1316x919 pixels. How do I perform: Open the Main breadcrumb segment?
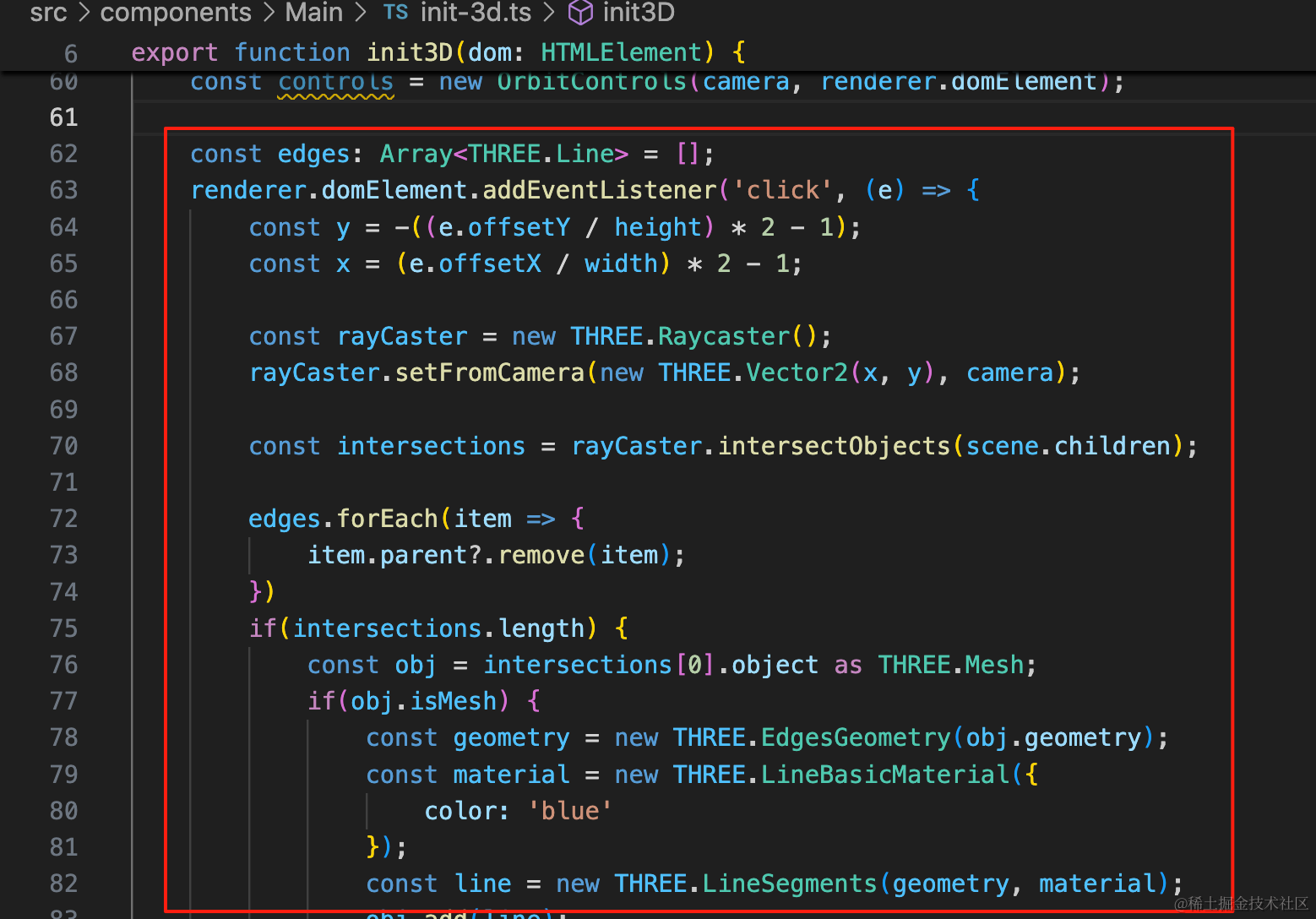tap(314, 13)
